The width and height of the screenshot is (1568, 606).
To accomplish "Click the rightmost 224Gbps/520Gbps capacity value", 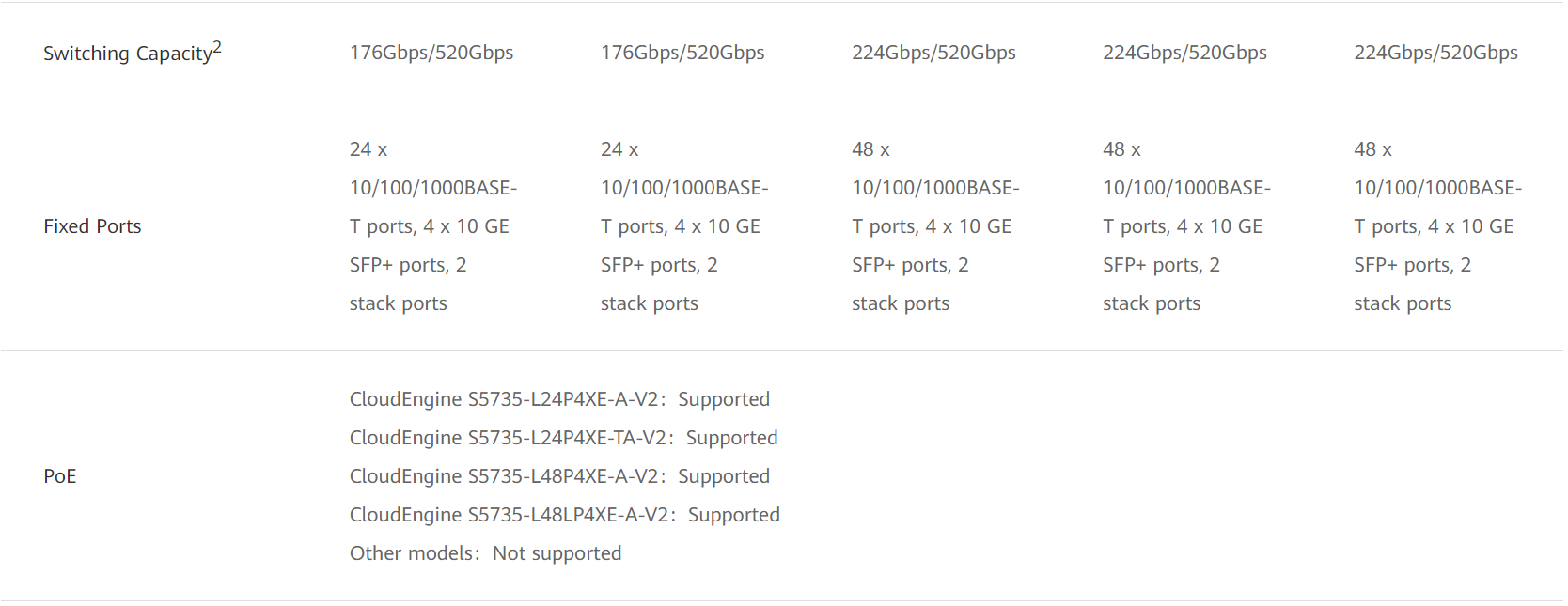I will (x=1435, y=53).
